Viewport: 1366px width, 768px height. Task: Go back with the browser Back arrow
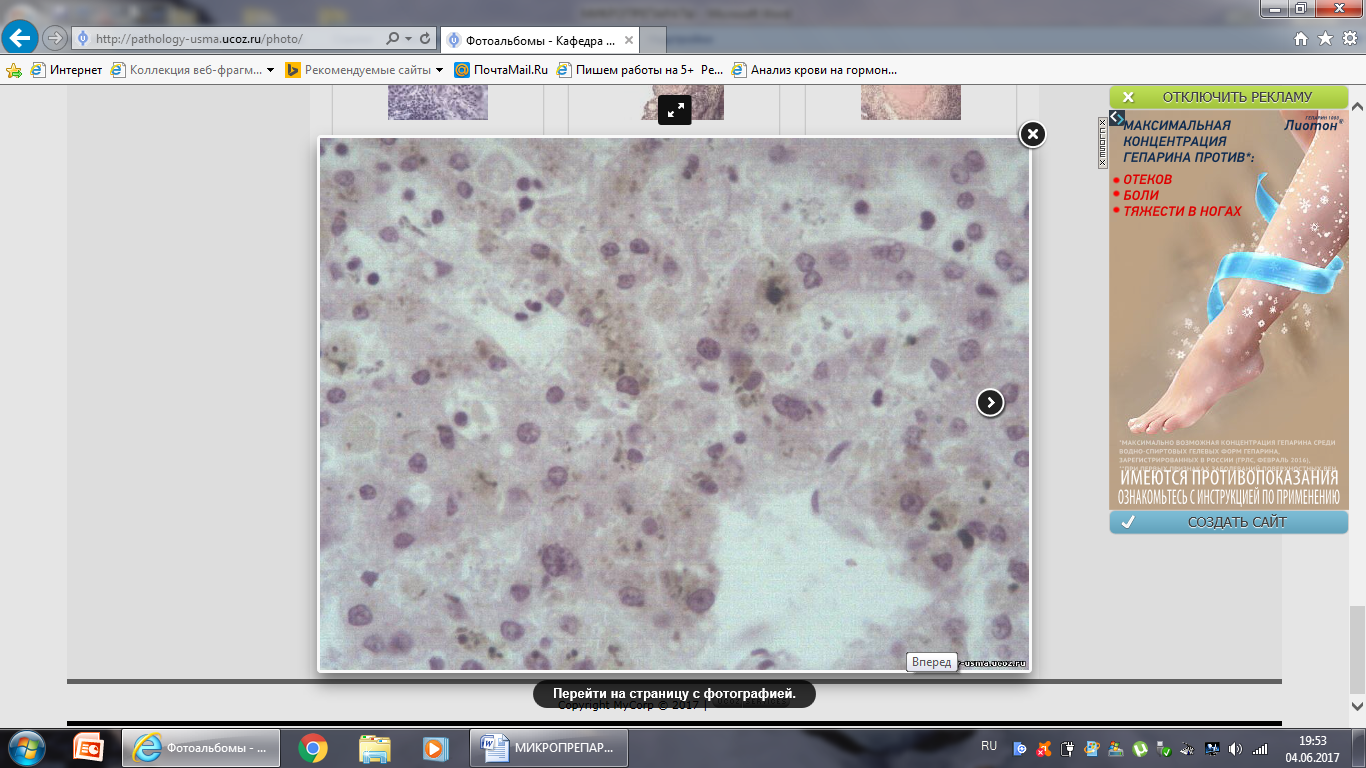(20, 38)
